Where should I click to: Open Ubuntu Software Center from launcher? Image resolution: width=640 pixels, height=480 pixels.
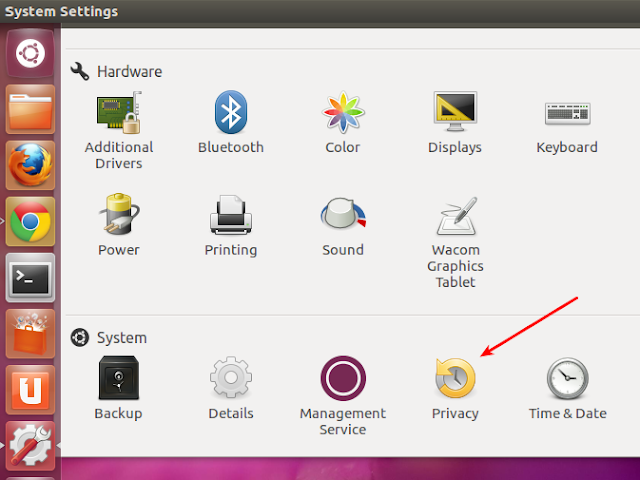(30, 334)
